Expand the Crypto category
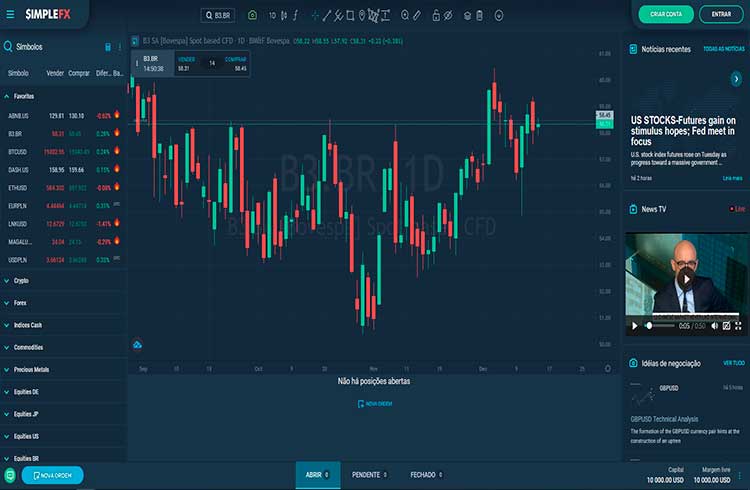 point(7,281)
